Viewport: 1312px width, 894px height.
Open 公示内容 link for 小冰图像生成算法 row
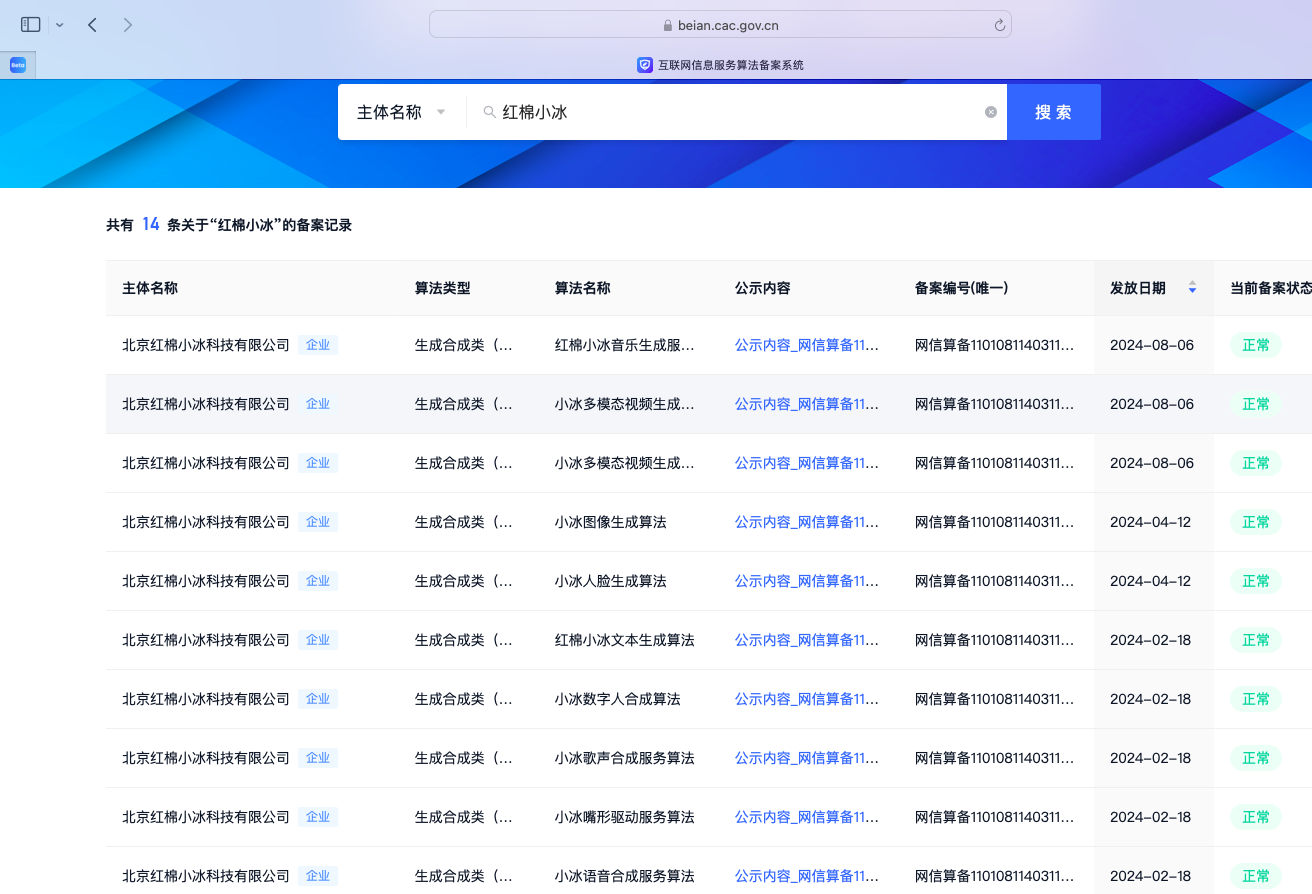tap(807, 522)
